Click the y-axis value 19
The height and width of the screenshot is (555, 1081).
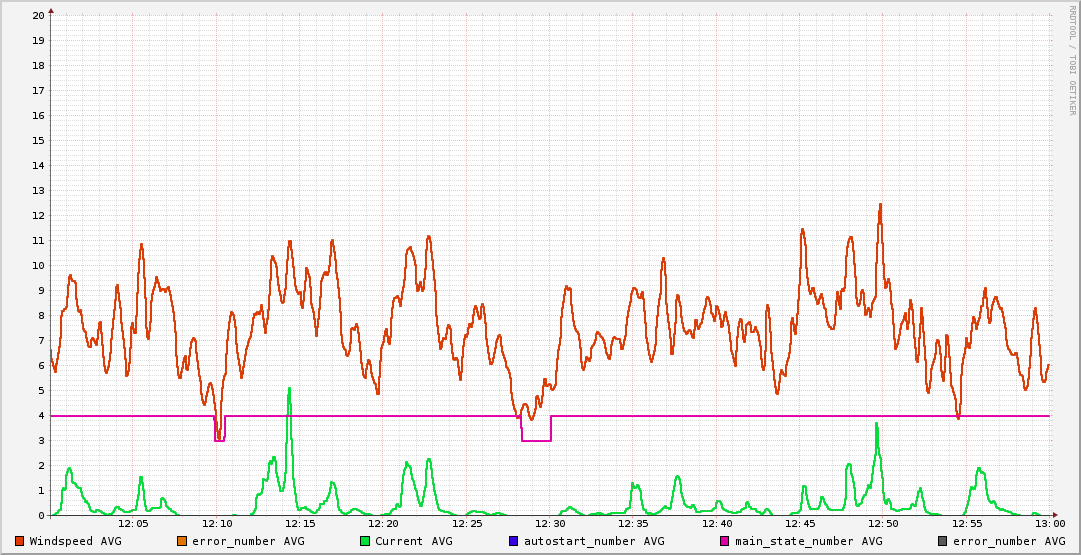coord(39,40)
